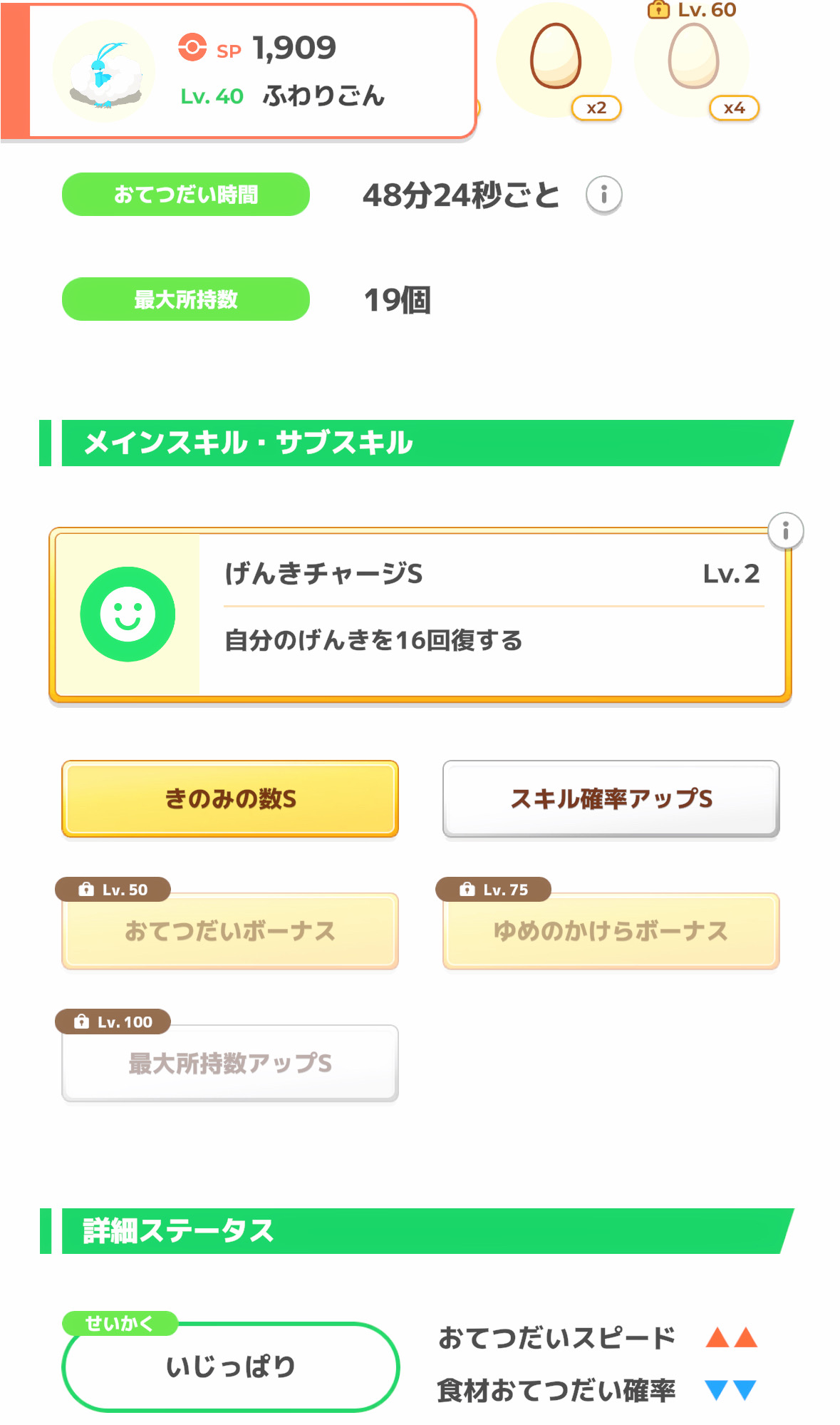The width and height of the screenshot is (840, 1425).
Task: Tap the info icon beside おてつだい時間
Action: click(x=603, y=195)
